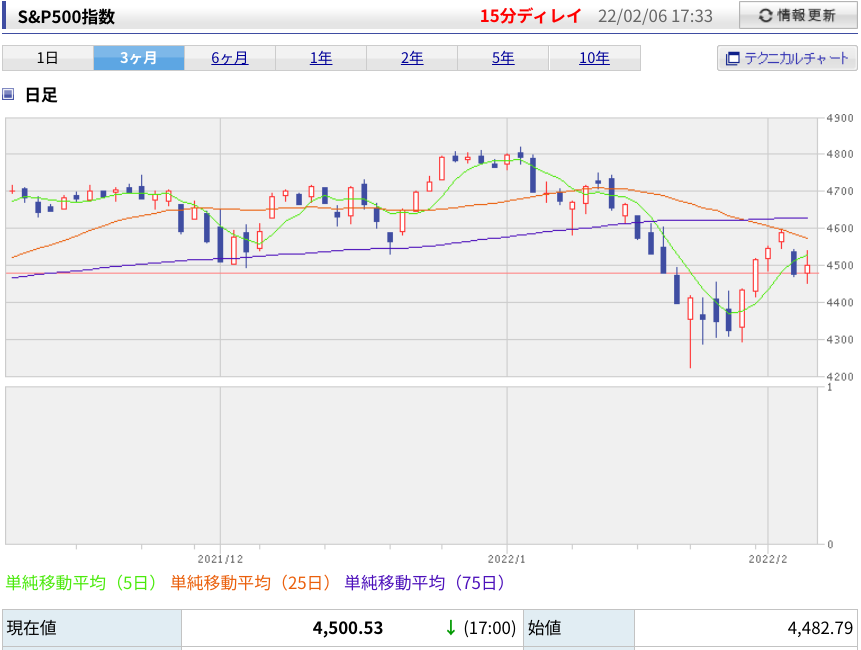Click the 情報更新 refresh button

(798, 15)
